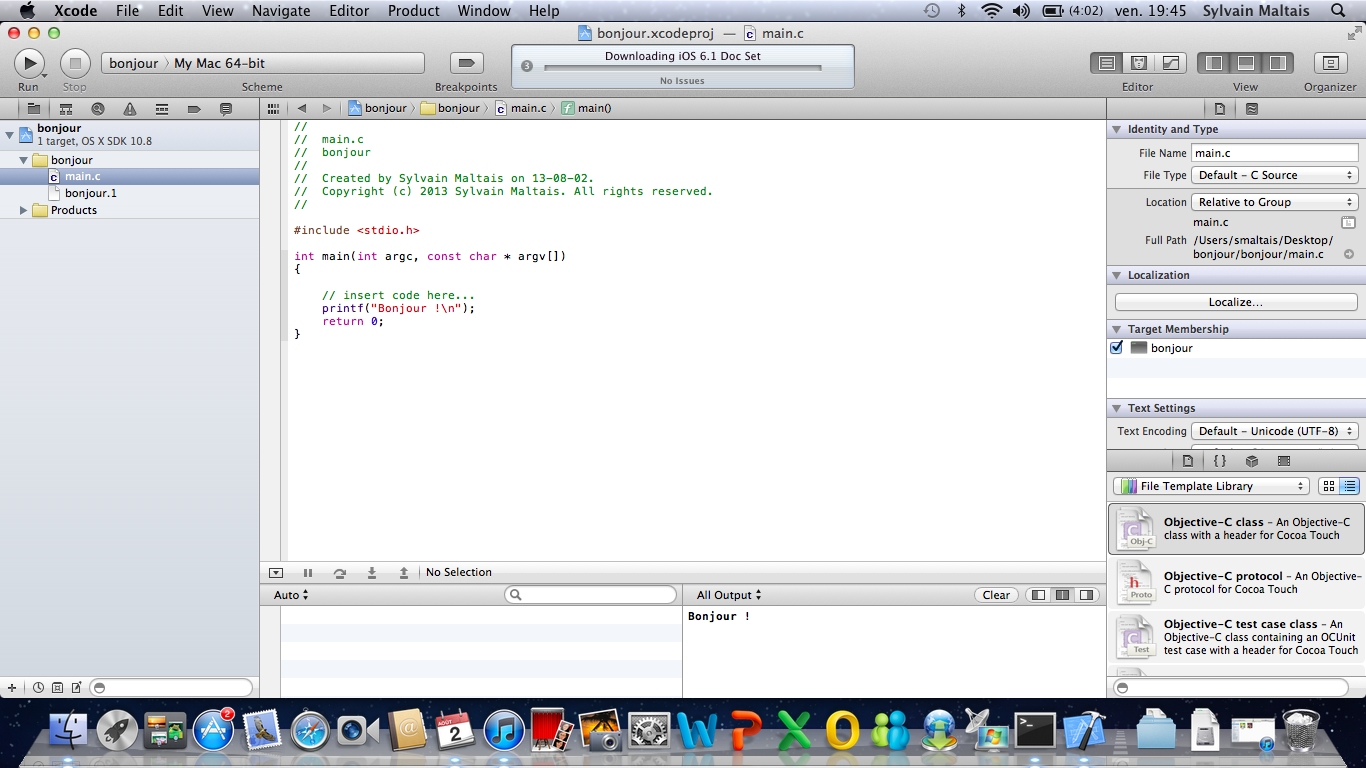Switch library to icon grid view

tap(1328, 486)
